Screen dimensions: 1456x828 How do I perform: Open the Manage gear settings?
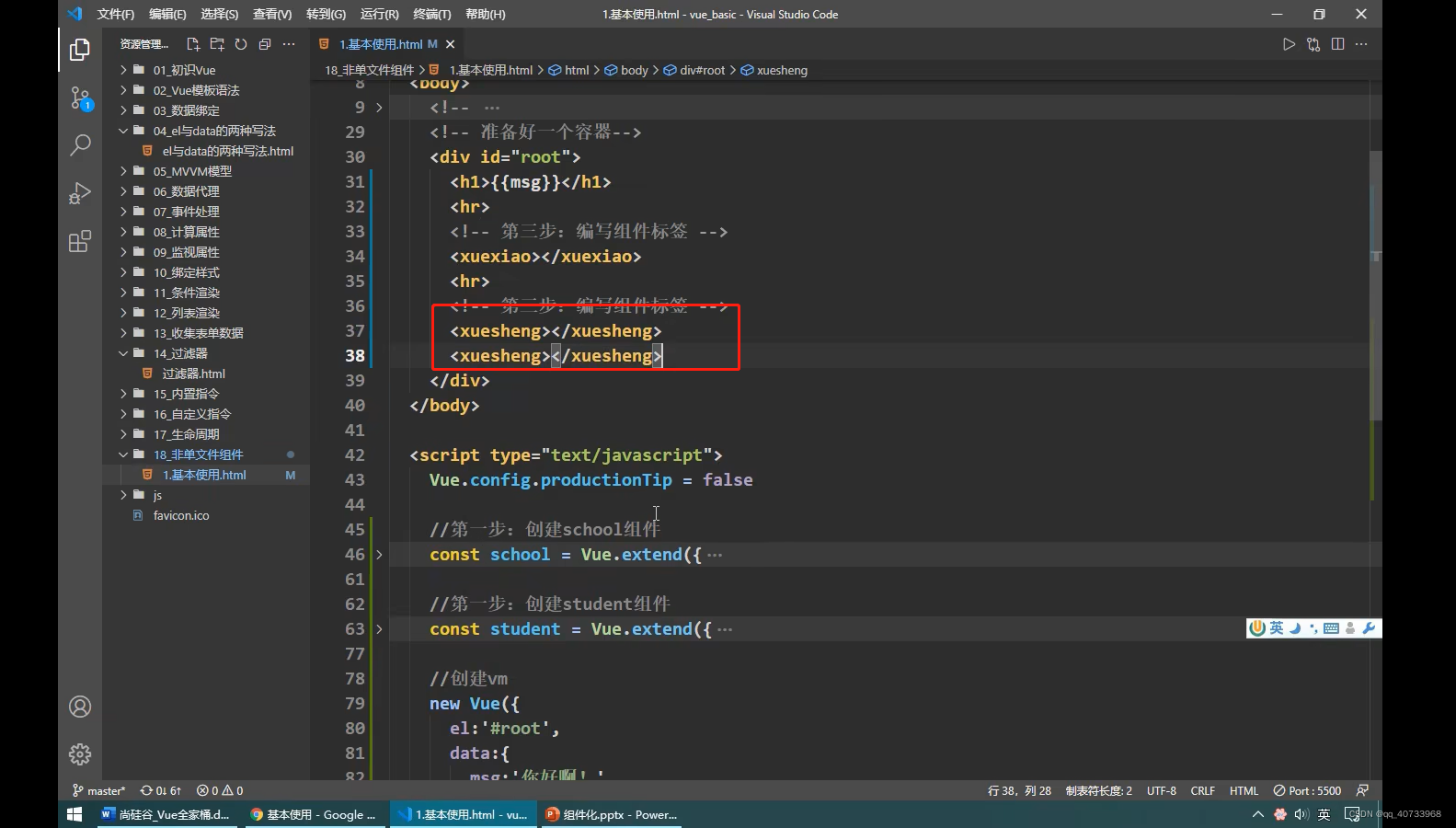(x=80, y=754)
